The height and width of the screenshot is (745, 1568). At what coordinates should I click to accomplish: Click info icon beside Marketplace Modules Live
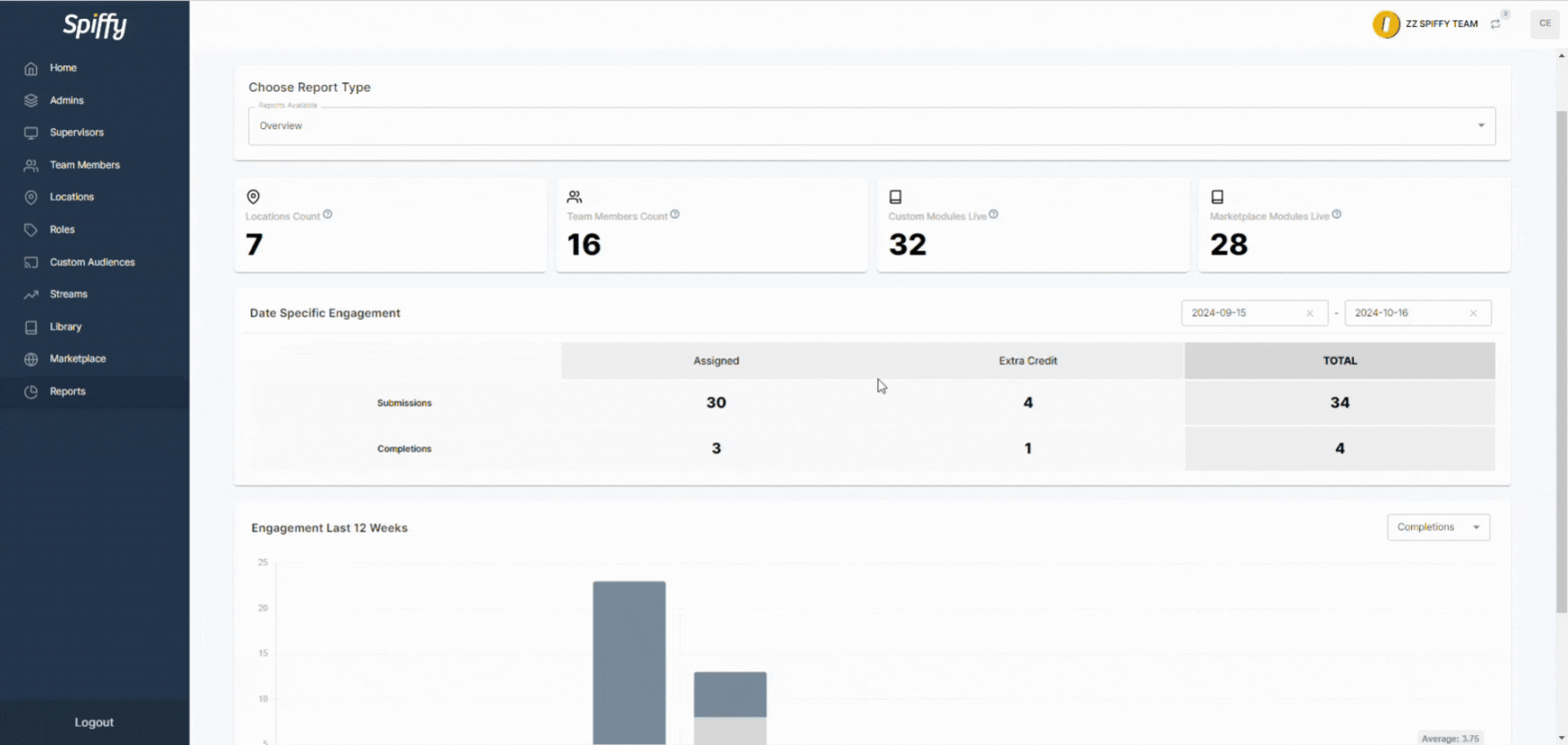(1337, 215)
